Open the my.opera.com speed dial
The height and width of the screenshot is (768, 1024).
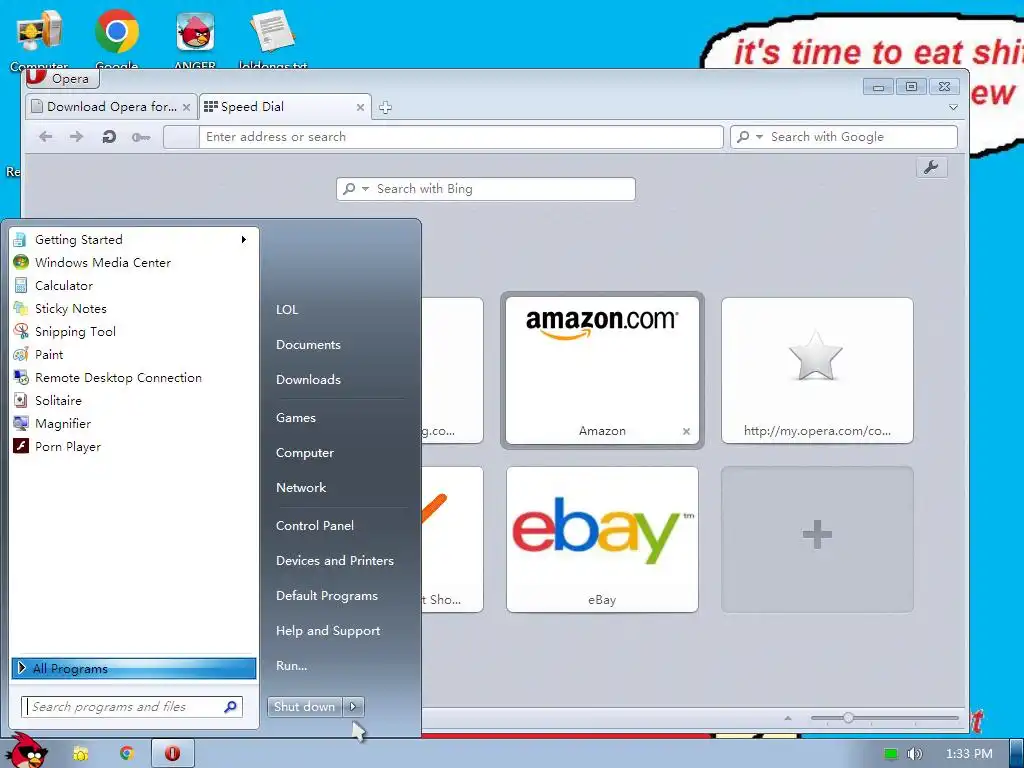coord(817,370)
